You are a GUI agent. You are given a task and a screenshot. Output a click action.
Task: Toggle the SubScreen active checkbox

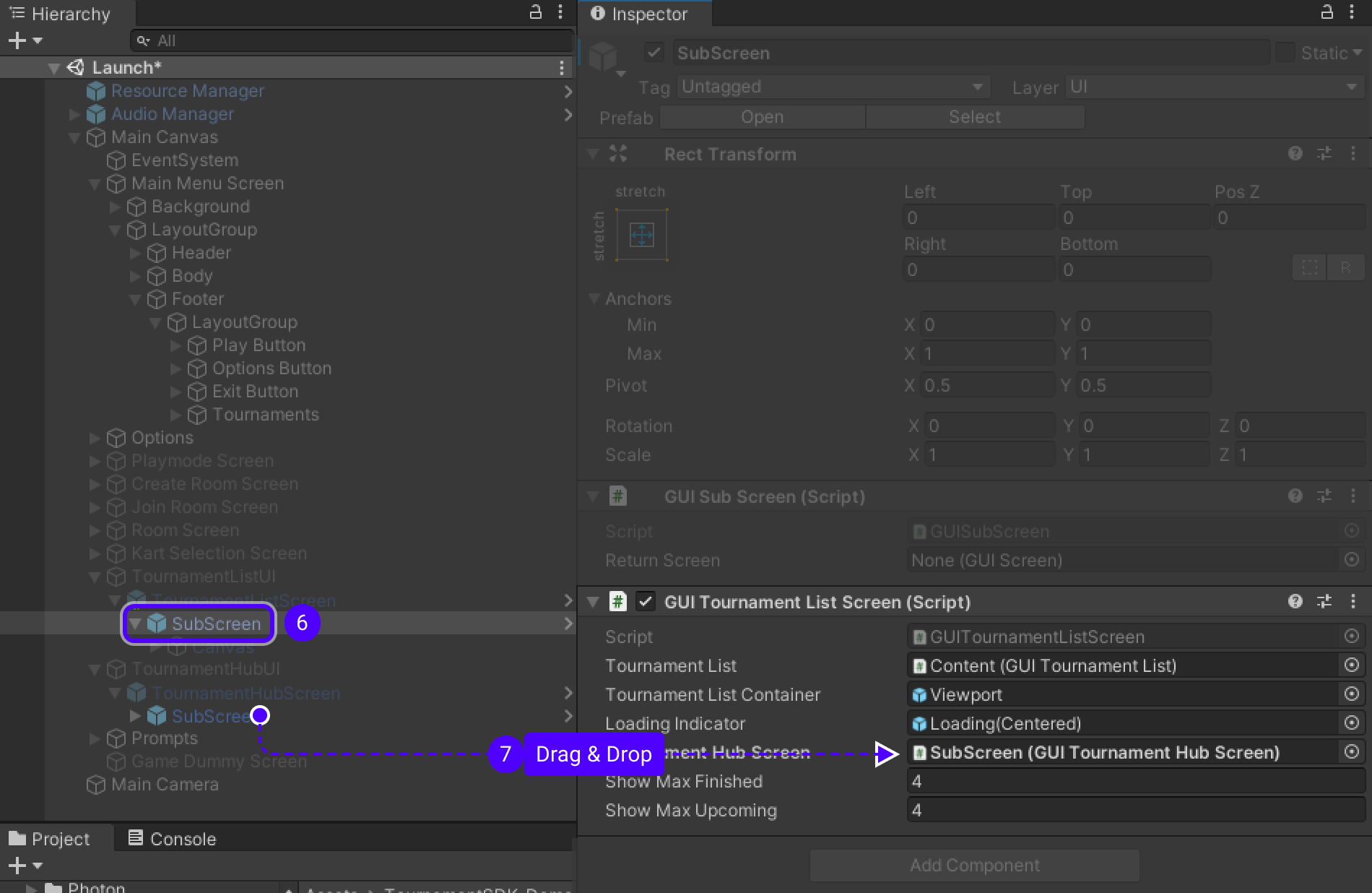point(654,53)
